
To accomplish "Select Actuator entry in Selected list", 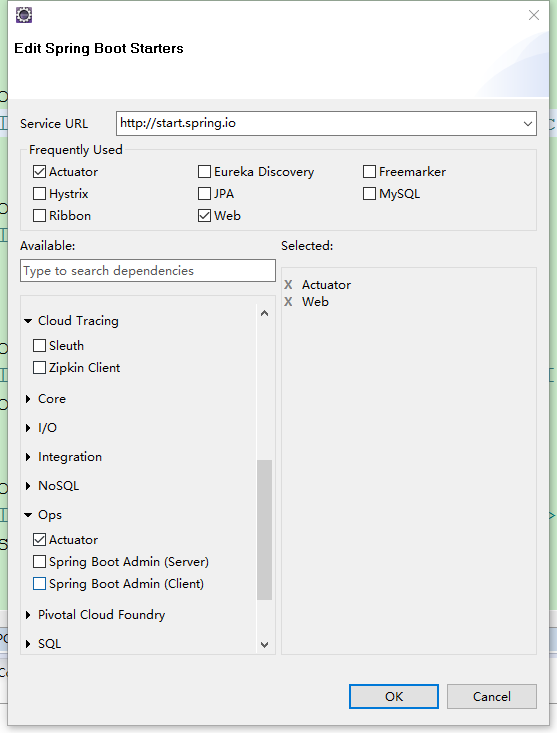I will [326, 285].
